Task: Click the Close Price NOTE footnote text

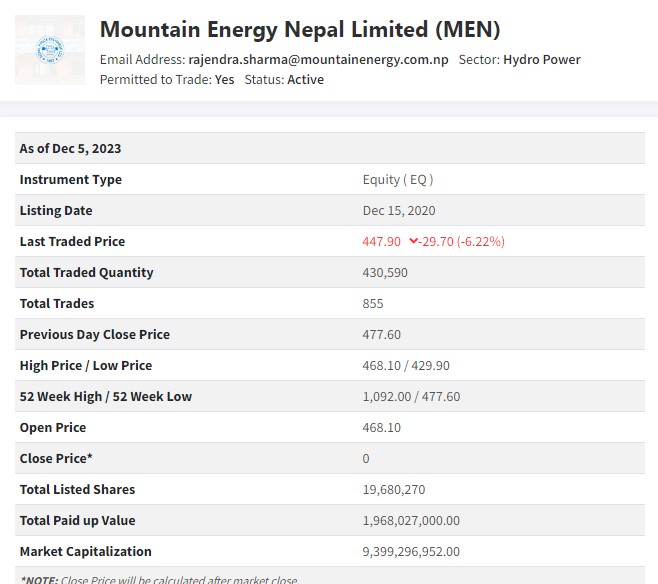Action: pos(158,579)
